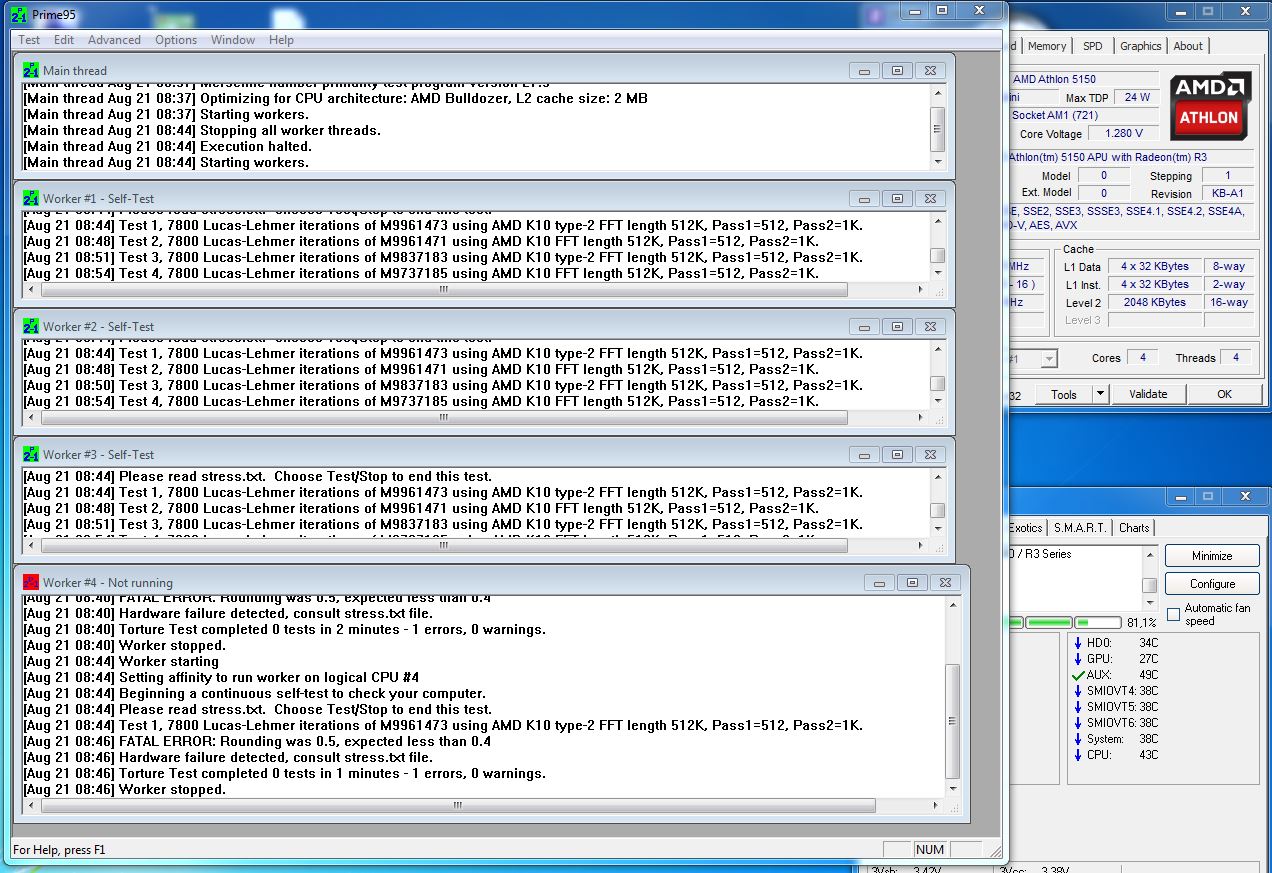
Task: Maximize the Worker #3 child window
Action: (897, 454)
